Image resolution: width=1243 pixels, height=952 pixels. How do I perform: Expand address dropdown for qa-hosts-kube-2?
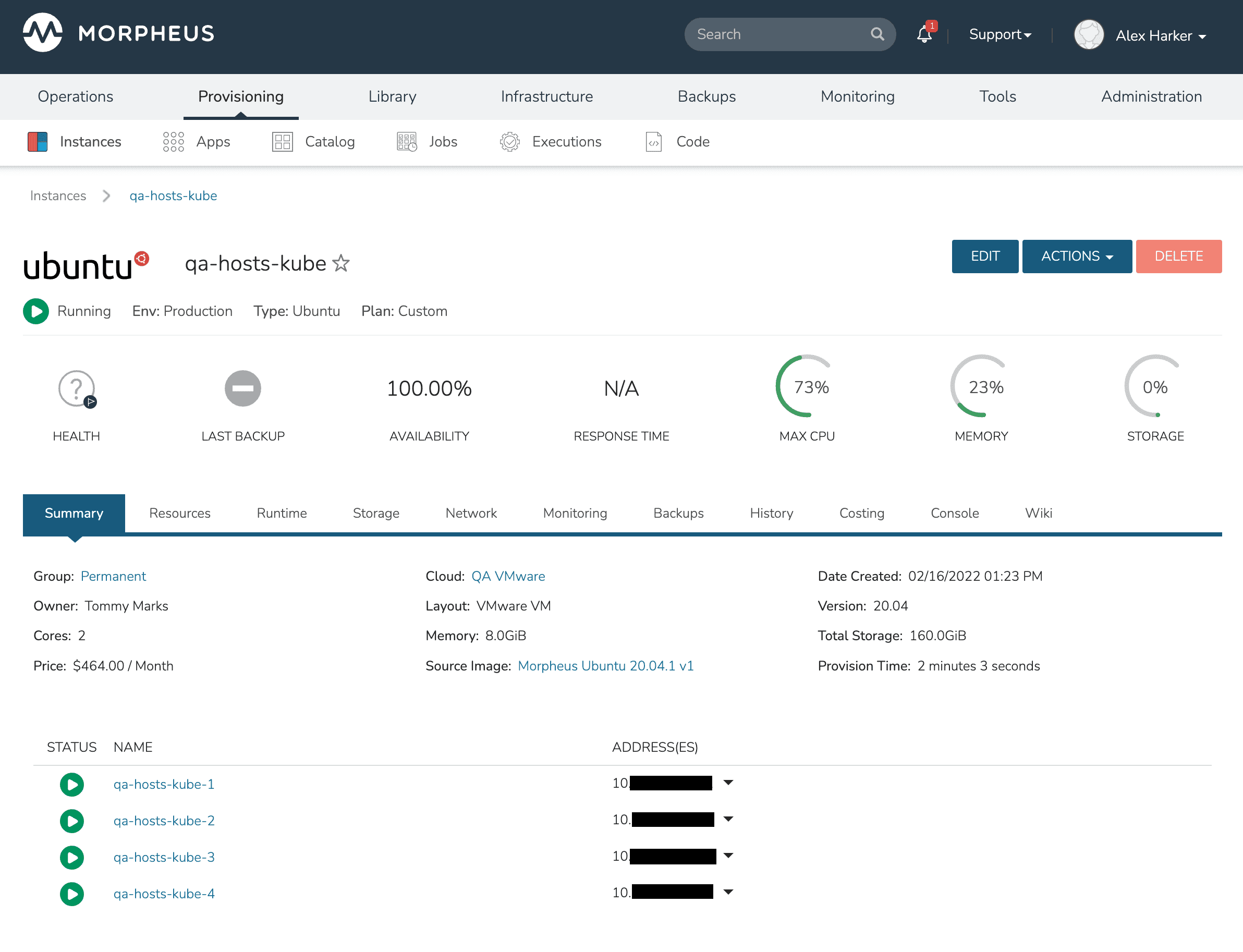point(728,820)
